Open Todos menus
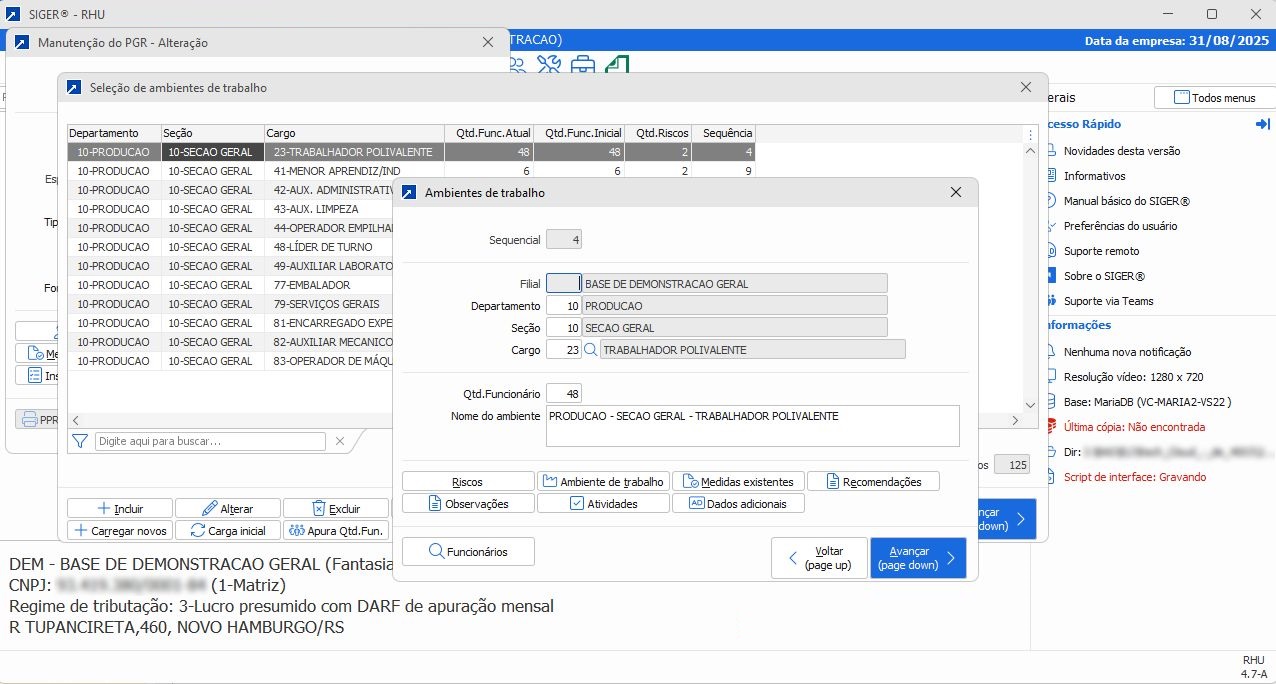1276x684 pixels. [1214, 98]
